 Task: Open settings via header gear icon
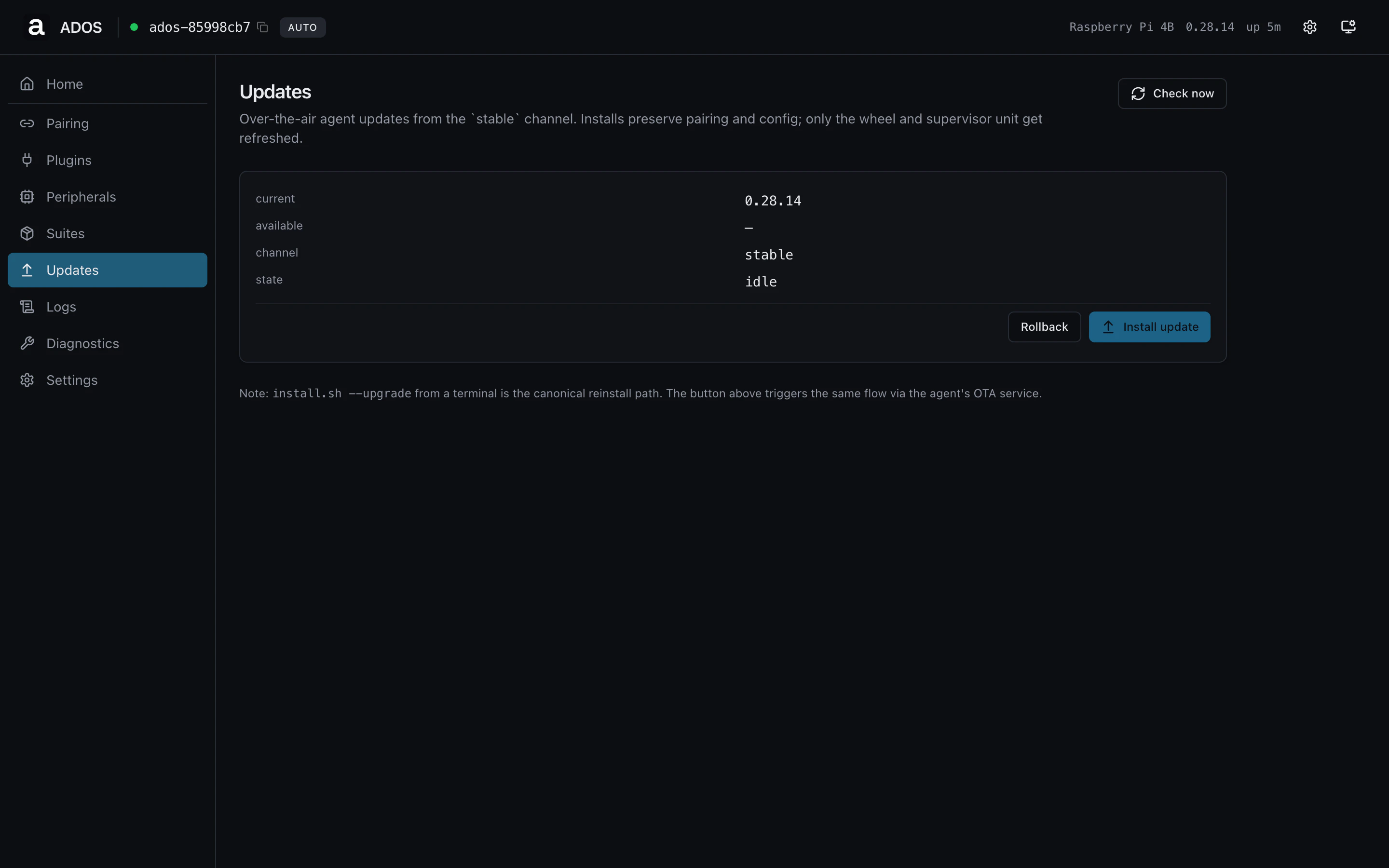click(1310, 27)
